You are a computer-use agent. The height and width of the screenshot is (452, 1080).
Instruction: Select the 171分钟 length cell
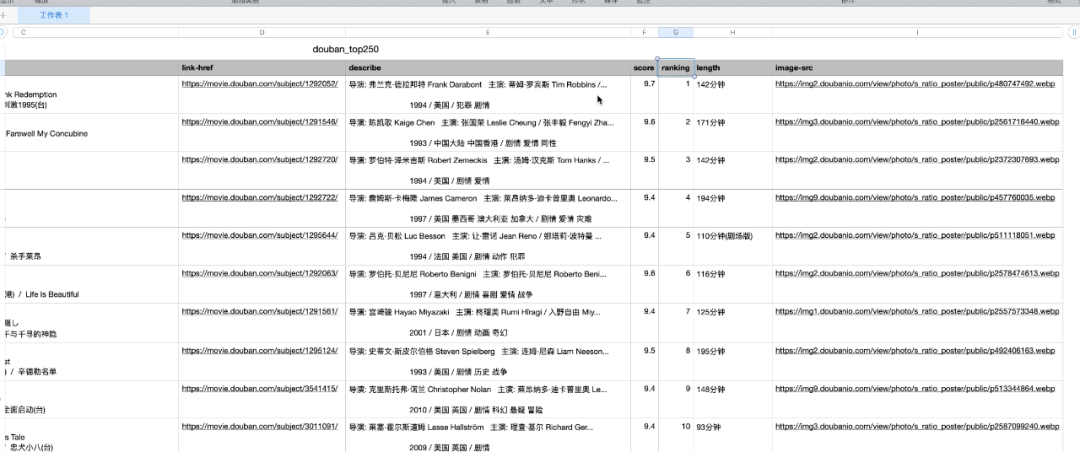(733, 132)
